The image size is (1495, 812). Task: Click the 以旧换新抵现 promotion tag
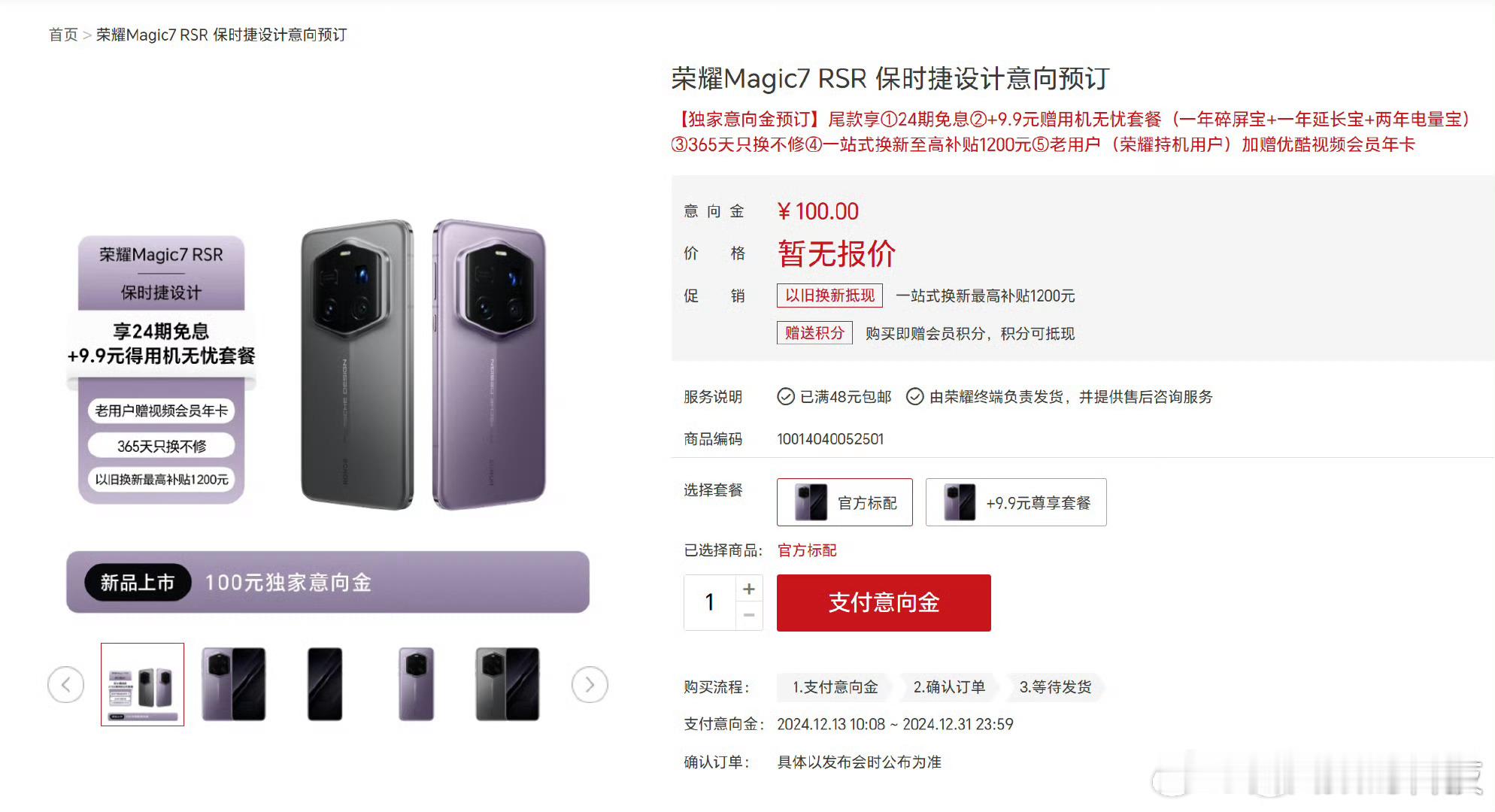click(x=829, y=295)
